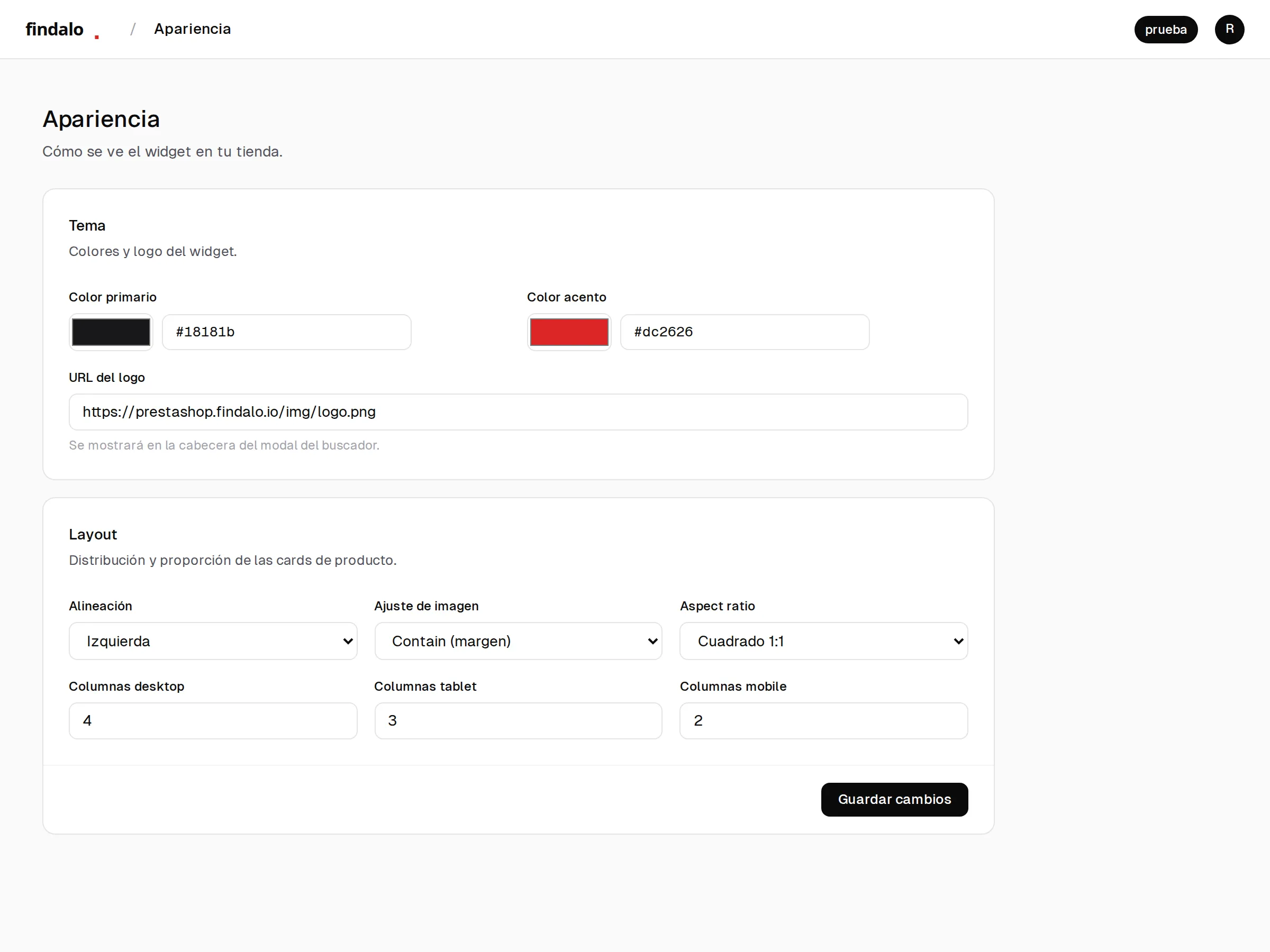Click the Apariencia breadcrumb
1270x952 pixels.
[x=192, y=29]
